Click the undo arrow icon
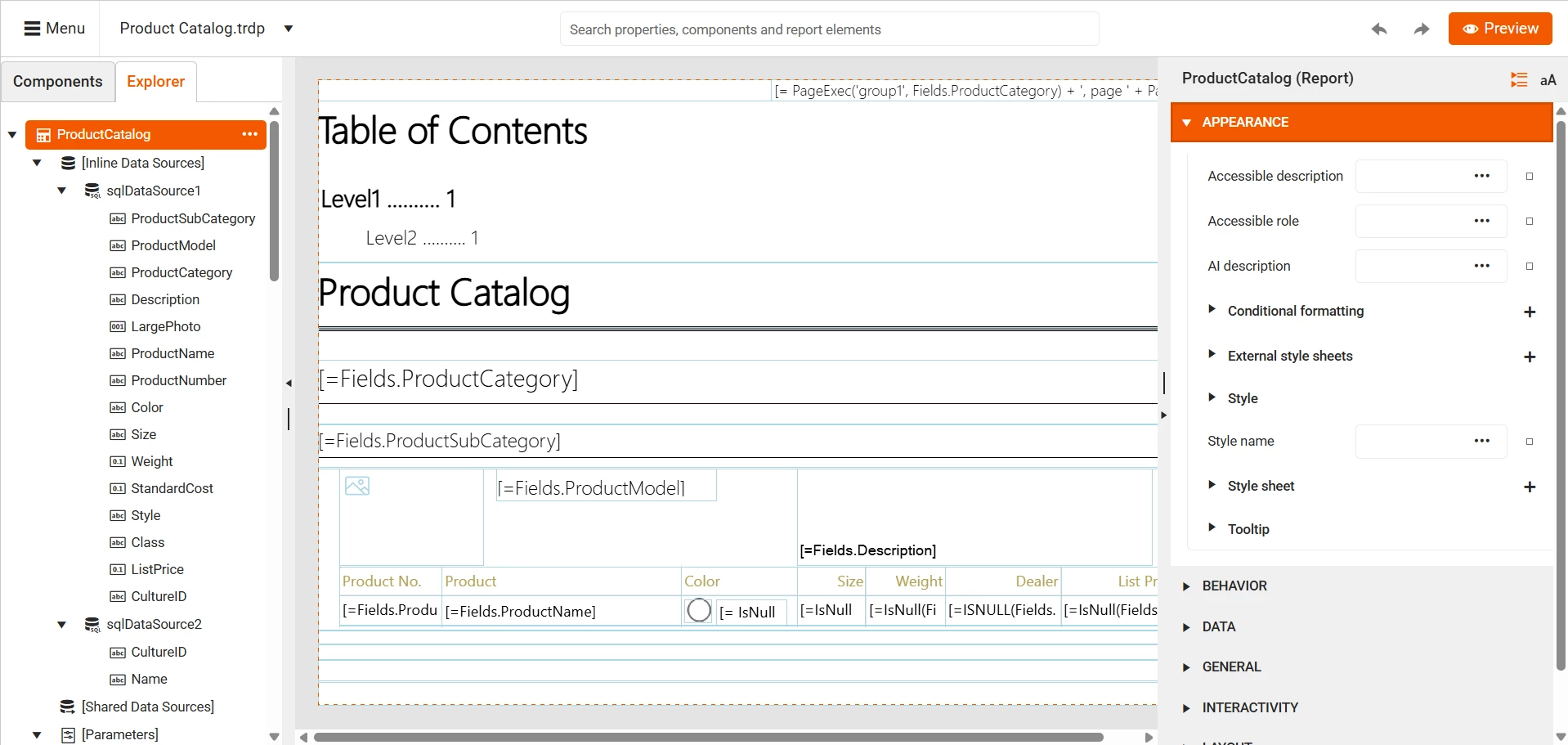This screenshot has height=745, width=1568. pyautogui.click(x=1379, y=29)
